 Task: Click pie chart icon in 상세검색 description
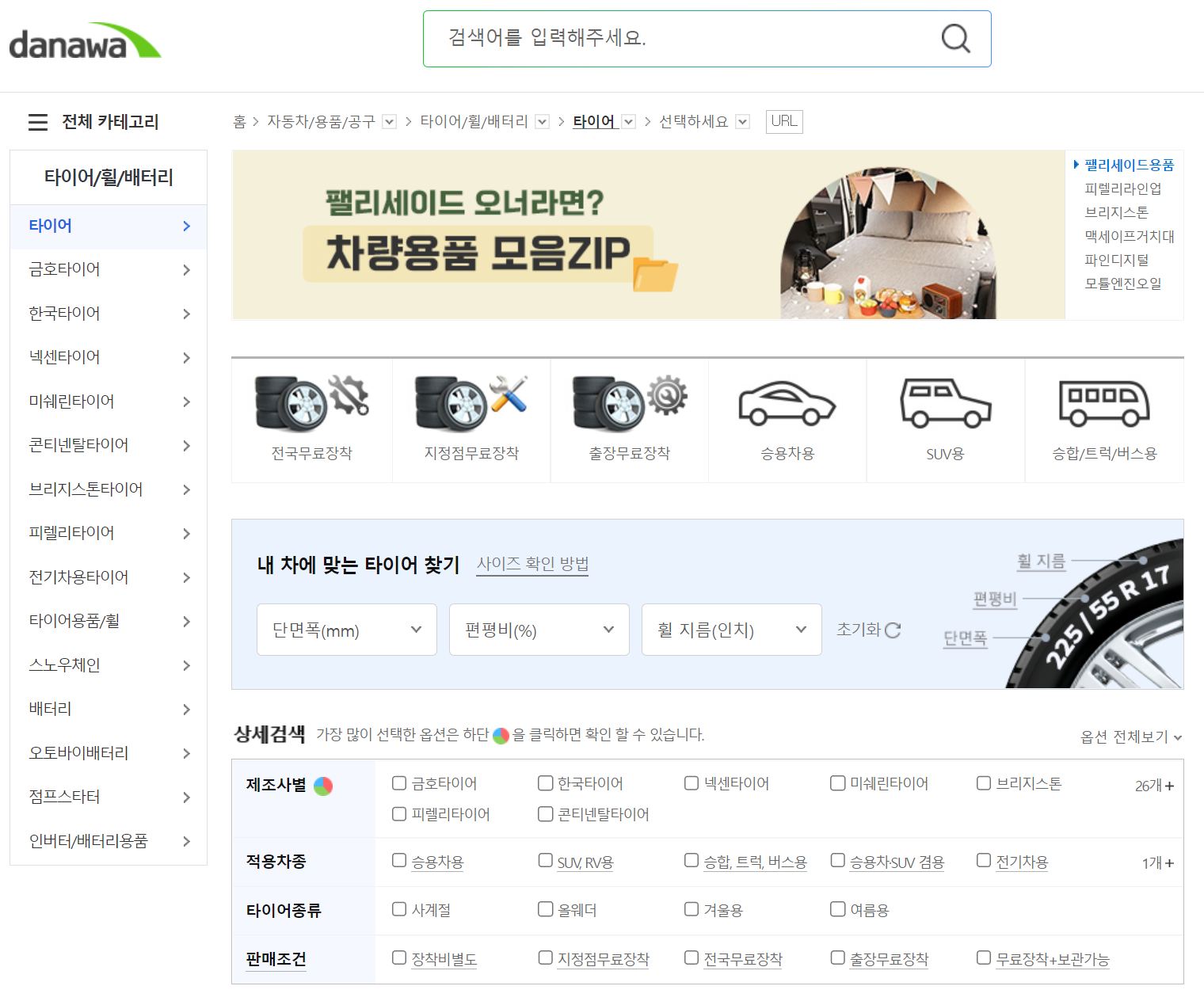[x=501, y=736]
